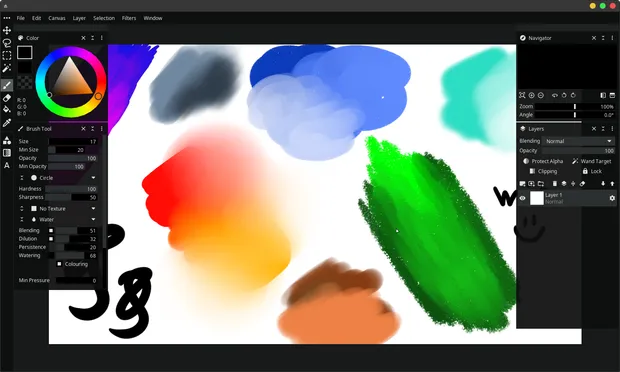Select the Text tool

point(7,166)
